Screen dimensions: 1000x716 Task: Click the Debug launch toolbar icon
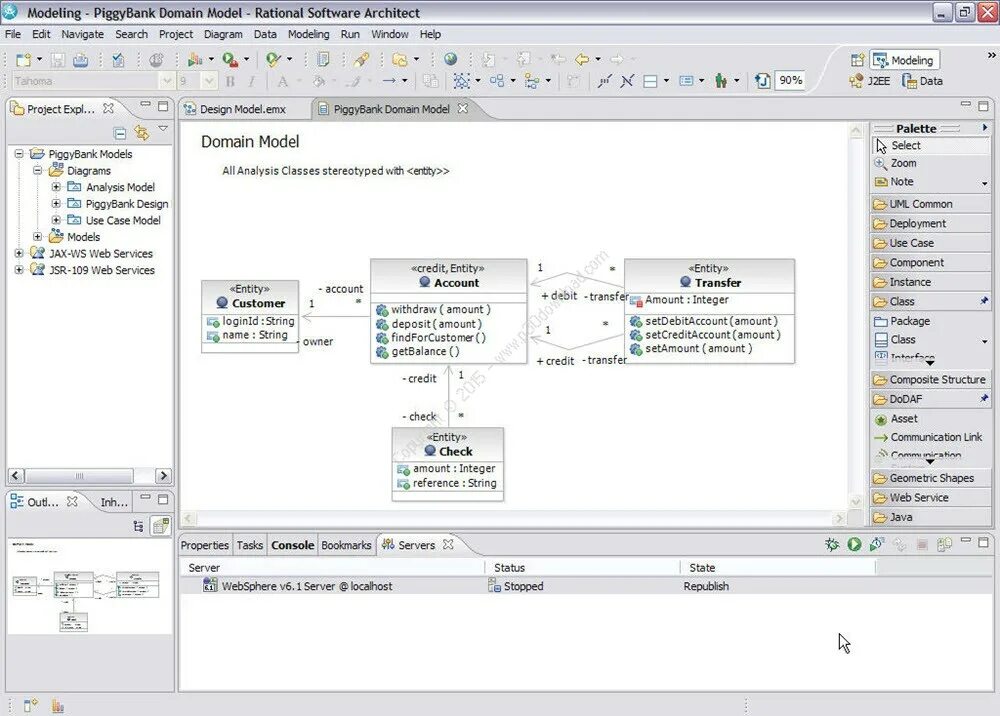click(195, 60)
